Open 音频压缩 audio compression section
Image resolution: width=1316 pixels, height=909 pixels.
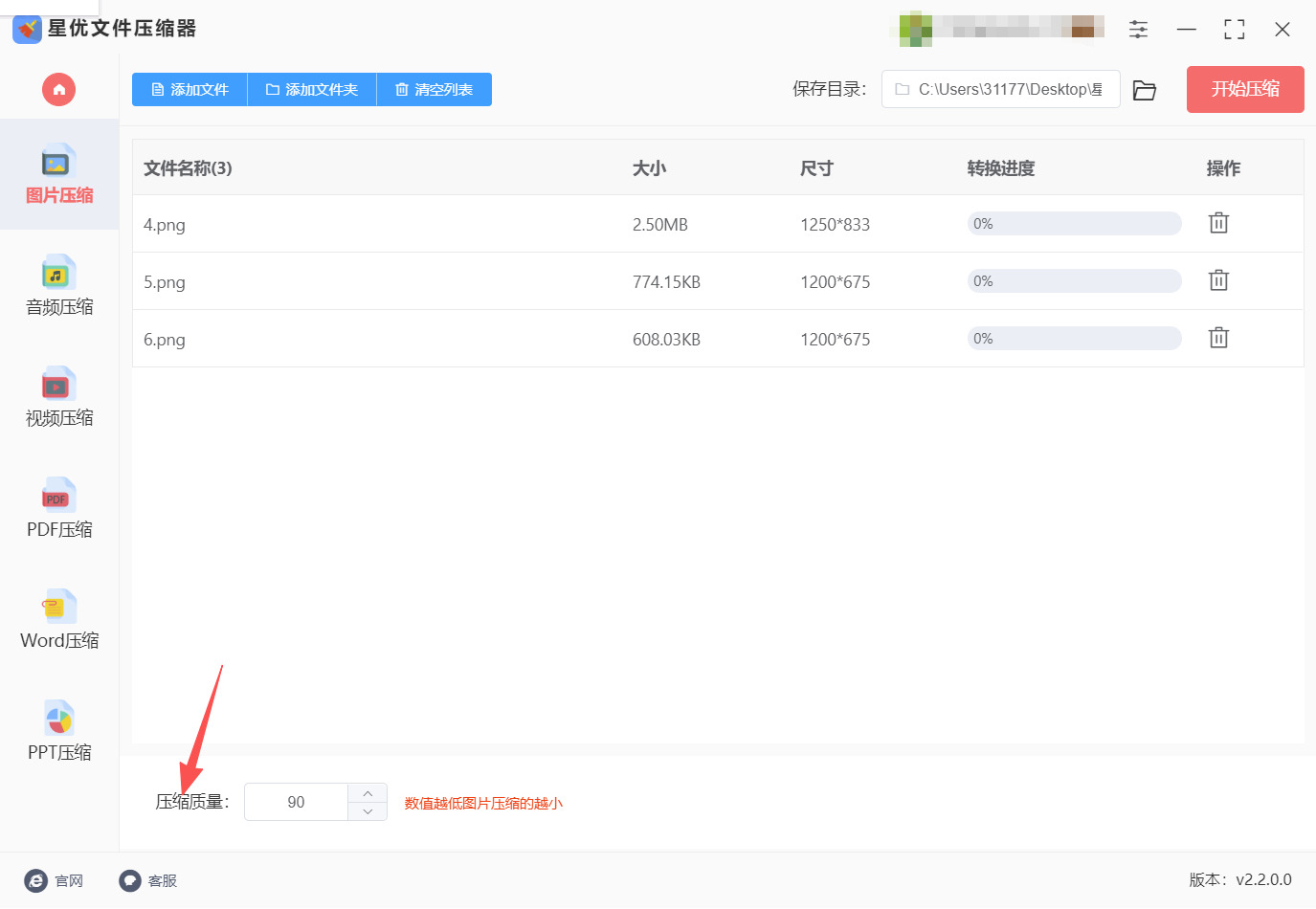[x=59, y=285]
